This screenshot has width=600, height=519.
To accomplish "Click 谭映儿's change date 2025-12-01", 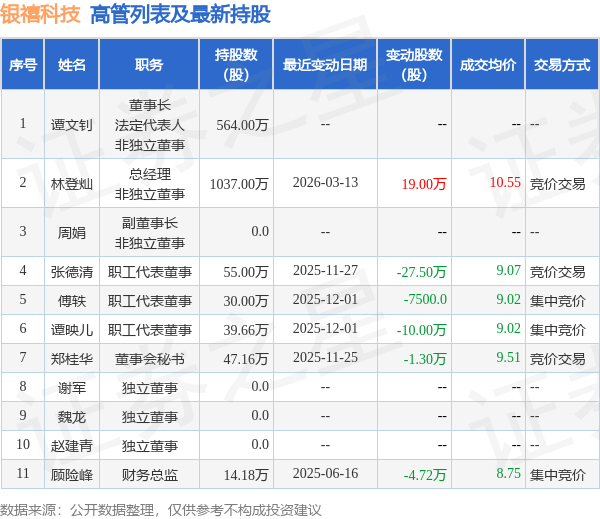I will point(325,328).
